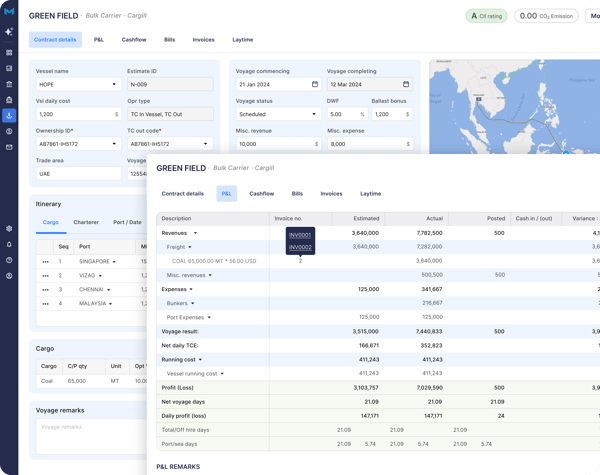Open the Vessel name HOPE dropdown
This screenshot has width=600, height=475.
[78, 84]
